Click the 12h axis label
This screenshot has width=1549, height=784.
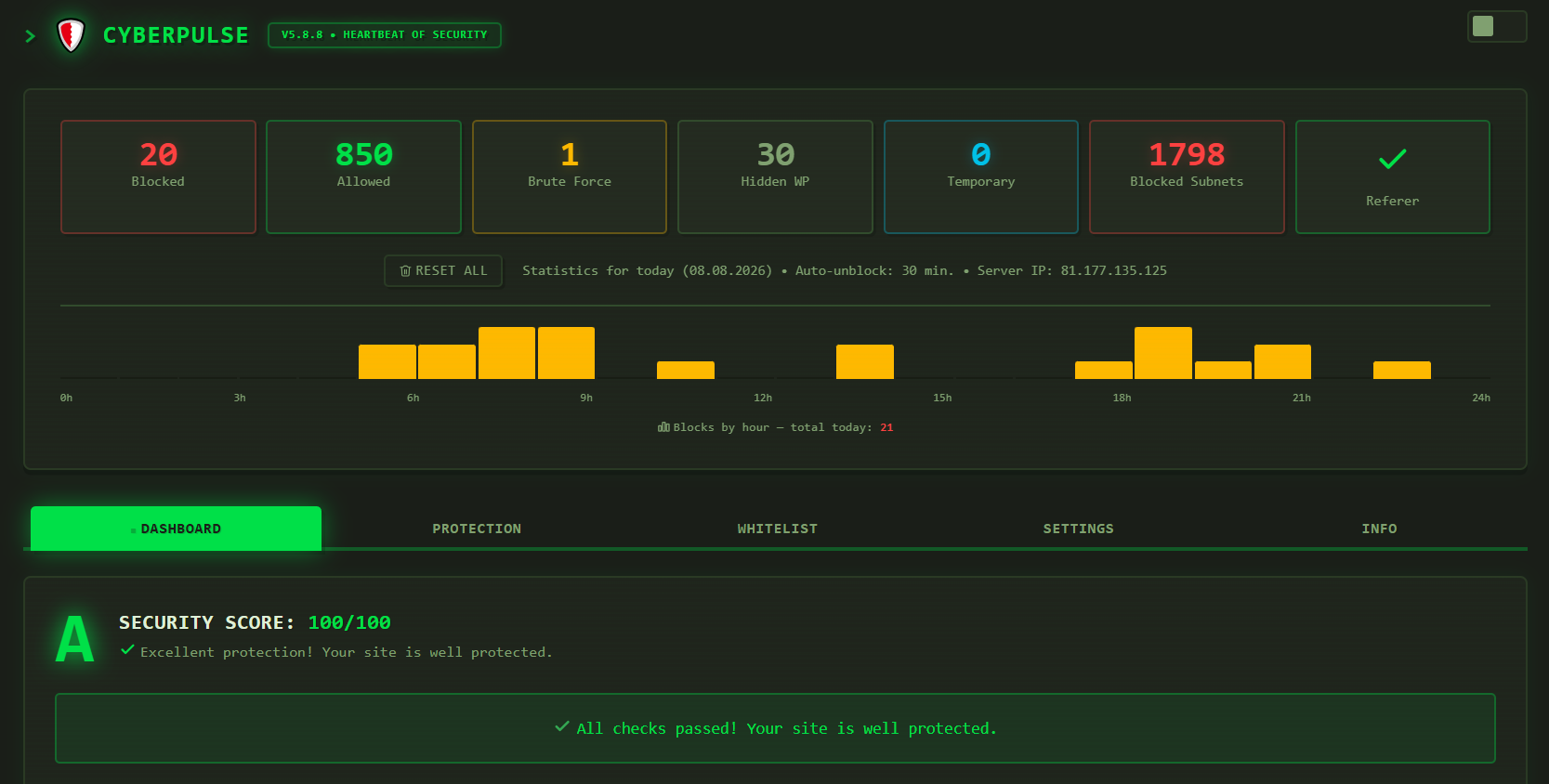pos(763,398)
